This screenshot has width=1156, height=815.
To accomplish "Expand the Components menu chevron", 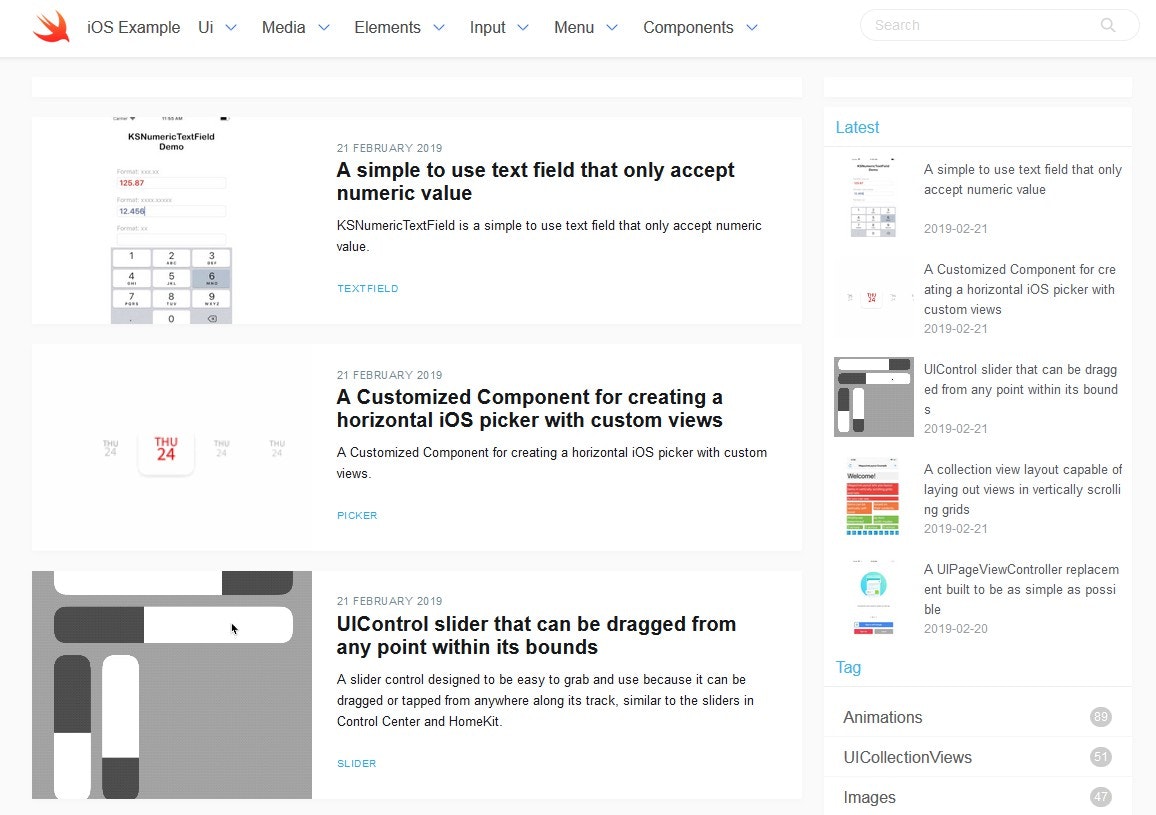I will click(x=751, y=27).
